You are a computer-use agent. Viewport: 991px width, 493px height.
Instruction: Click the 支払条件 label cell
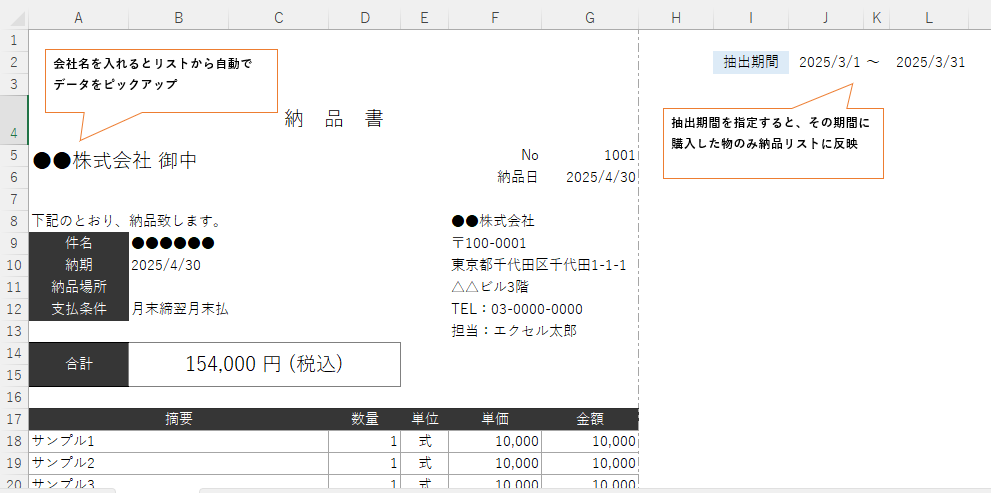(78, 309)
